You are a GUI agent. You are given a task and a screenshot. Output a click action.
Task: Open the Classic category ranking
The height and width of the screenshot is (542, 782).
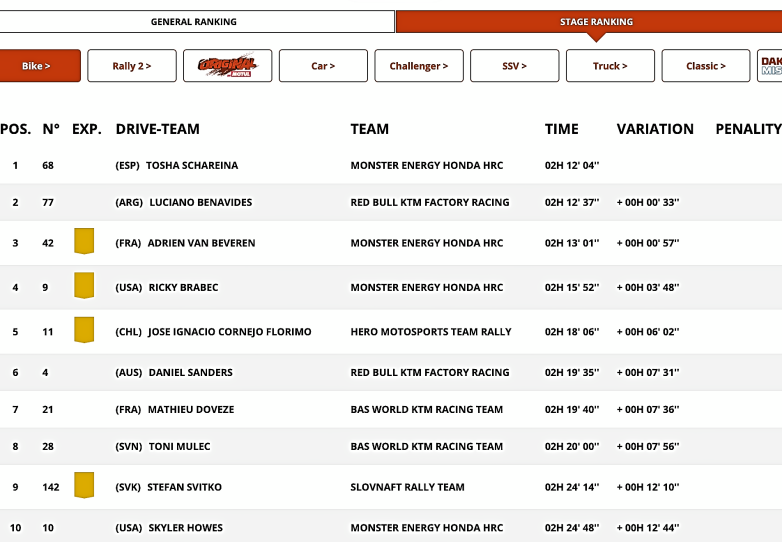(706, 66)
